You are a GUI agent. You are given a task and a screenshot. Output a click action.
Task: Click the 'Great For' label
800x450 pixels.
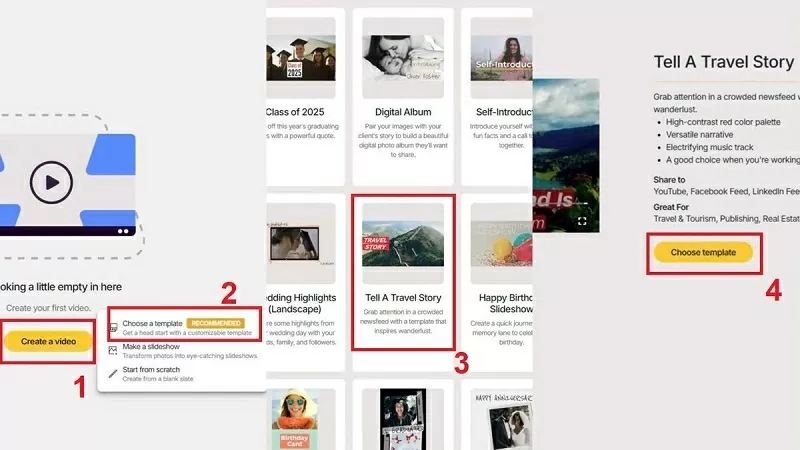(x=671, y=207)
